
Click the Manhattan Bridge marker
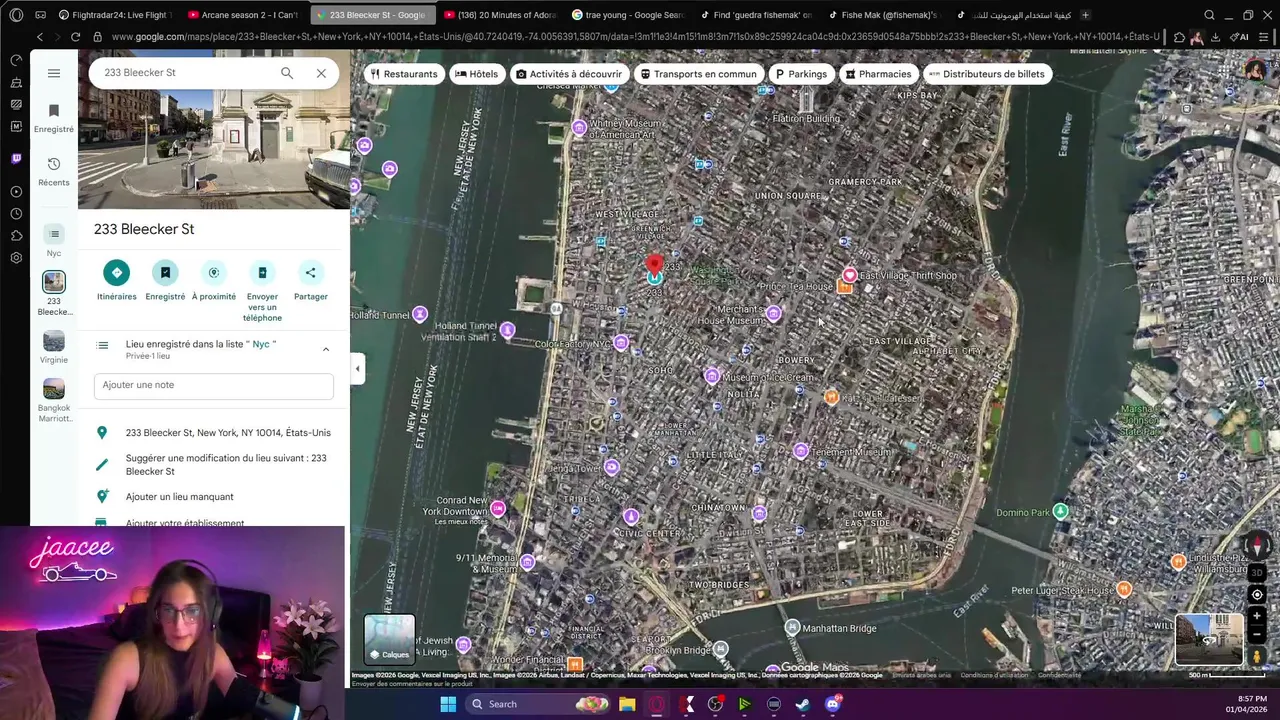(792, 628)
